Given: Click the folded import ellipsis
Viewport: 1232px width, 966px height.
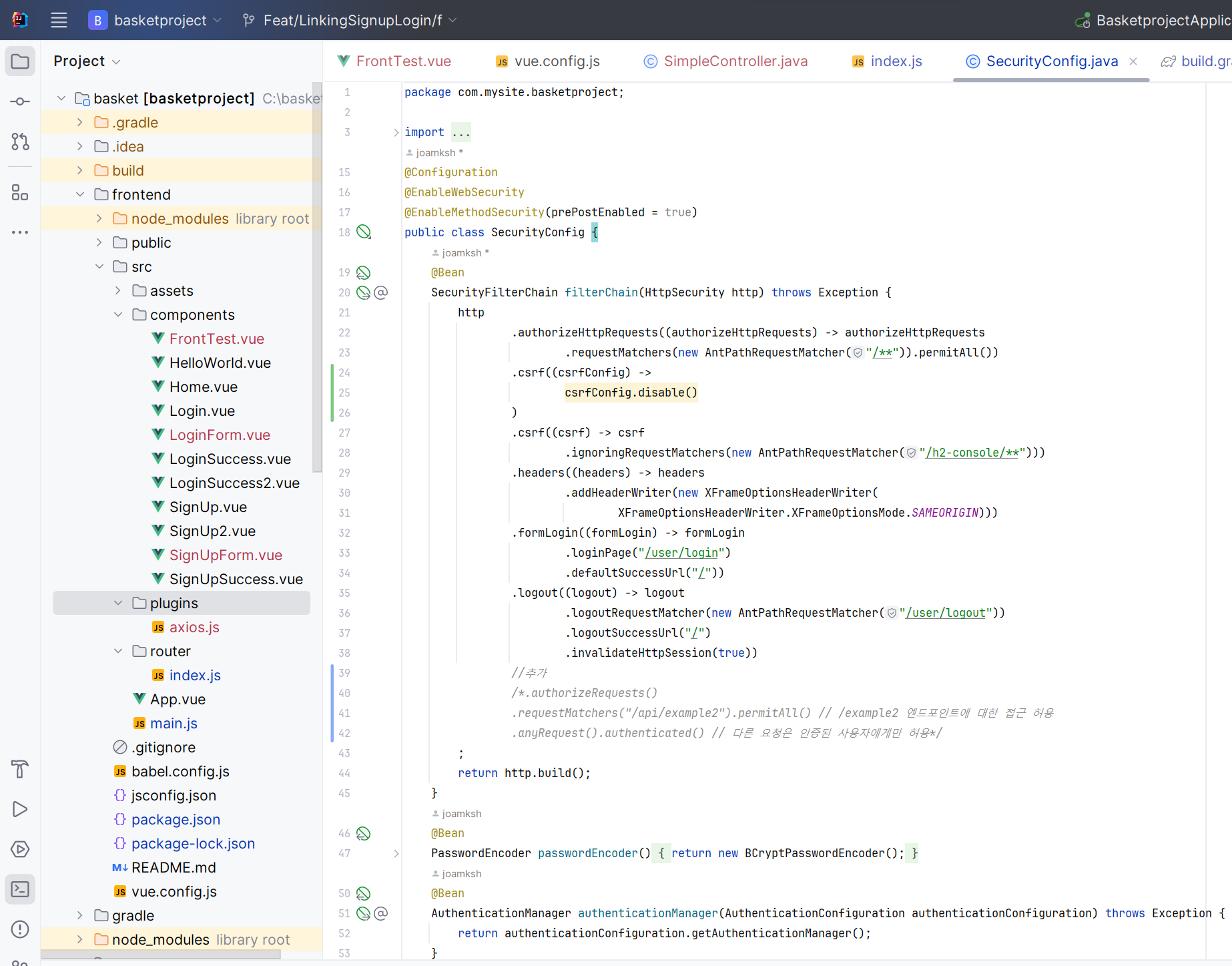Looking at the screenshot, I should pyautogui.click(x=461, y=132).
